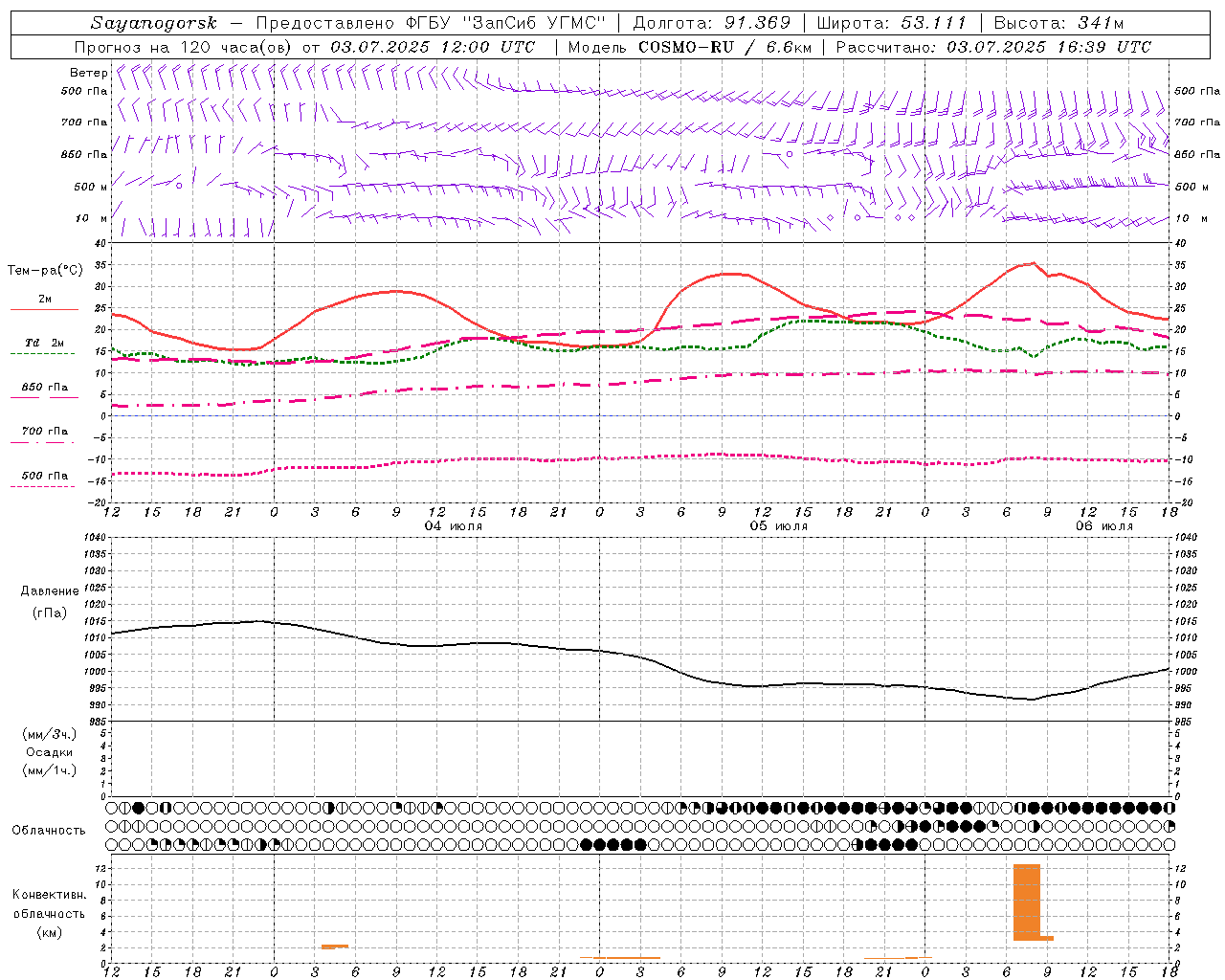This screenshot has width=1225, height=980.
Task: Select the longitude value Долгота: 91.369
Action: point(712,23)
